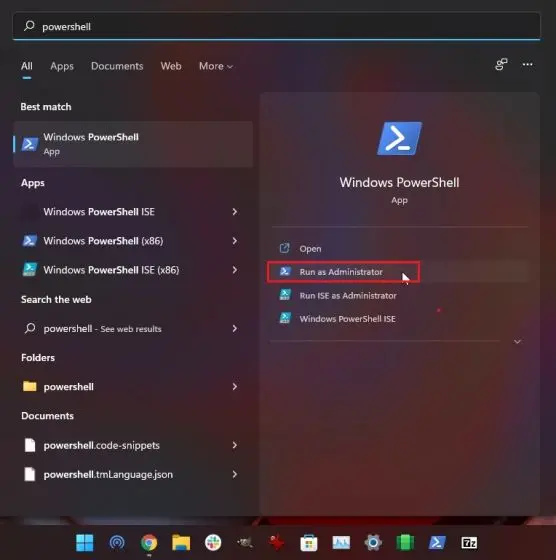
Task: Expand options for Windows PowerShell ISE
Action: tap(235, 212)
